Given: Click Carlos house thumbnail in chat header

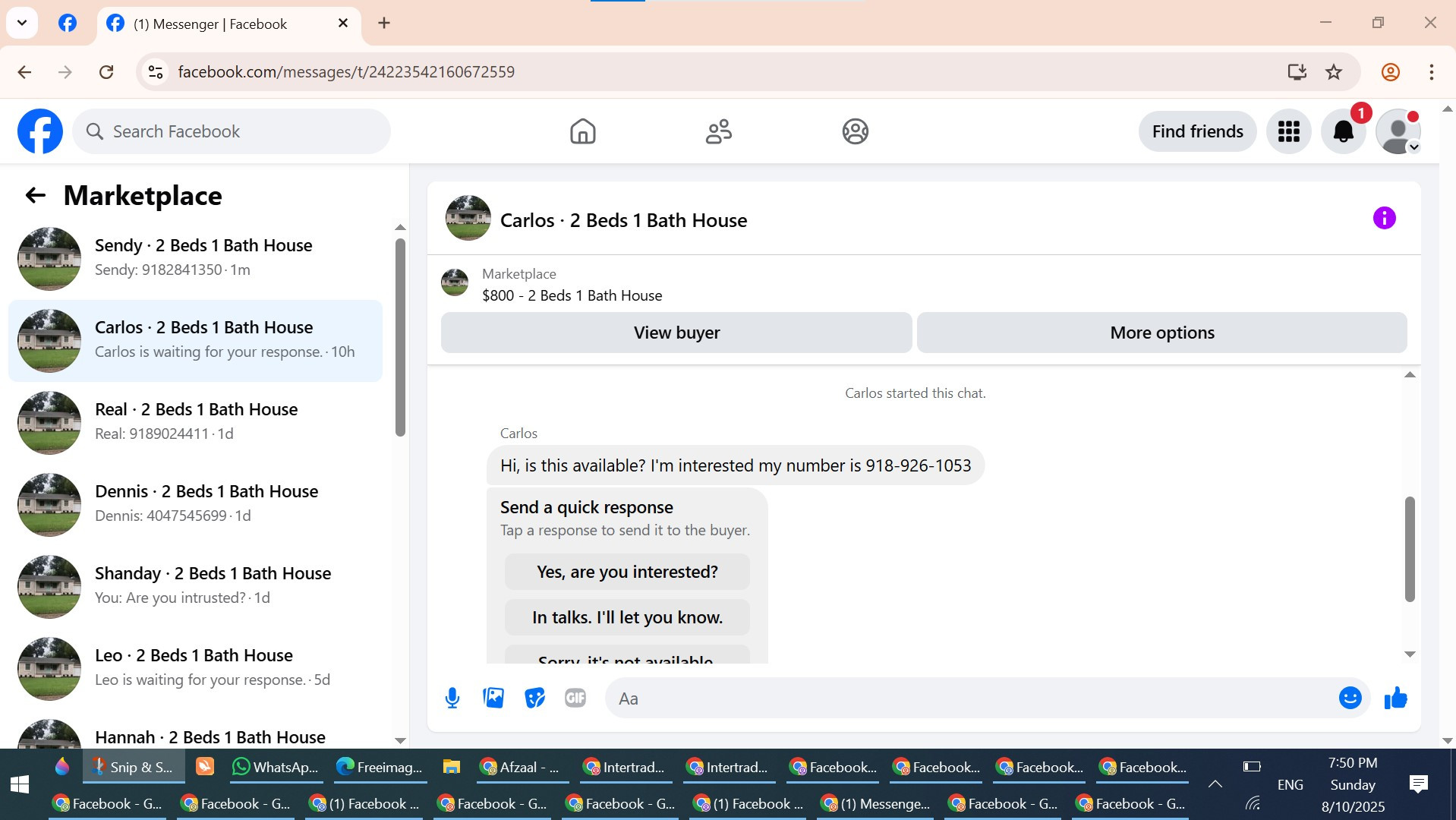Looking at the screenshot, I should [x=468, y=218].
